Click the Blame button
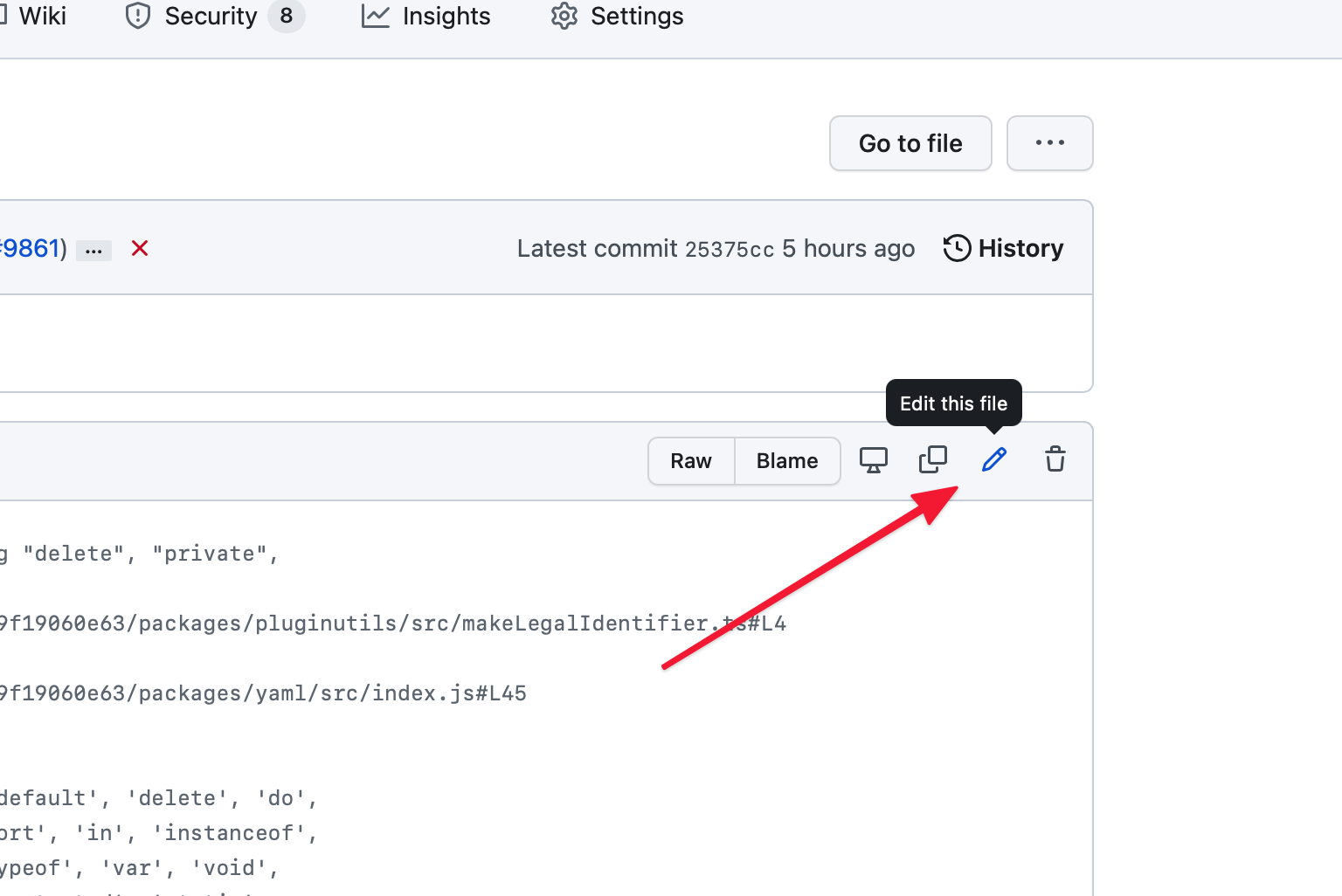Screen dimensions: 1342x896 (787, 461)
